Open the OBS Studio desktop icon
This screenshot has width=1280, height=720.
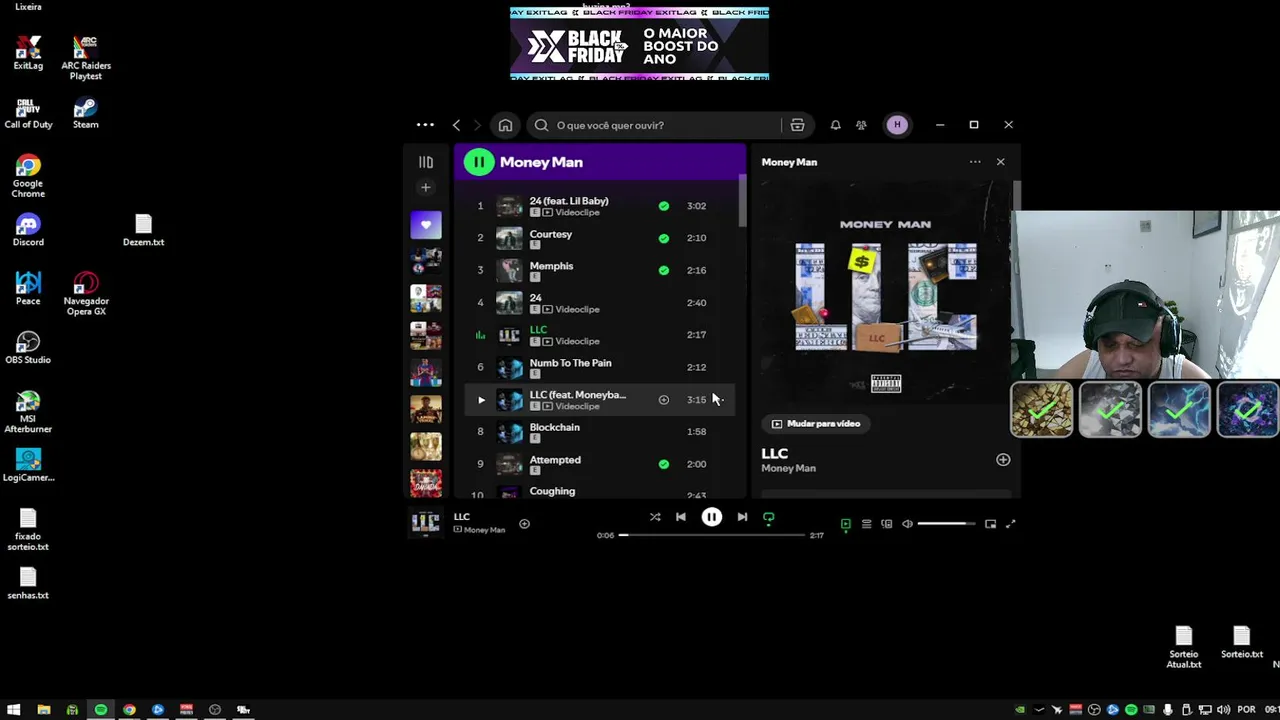coord(28,348)
